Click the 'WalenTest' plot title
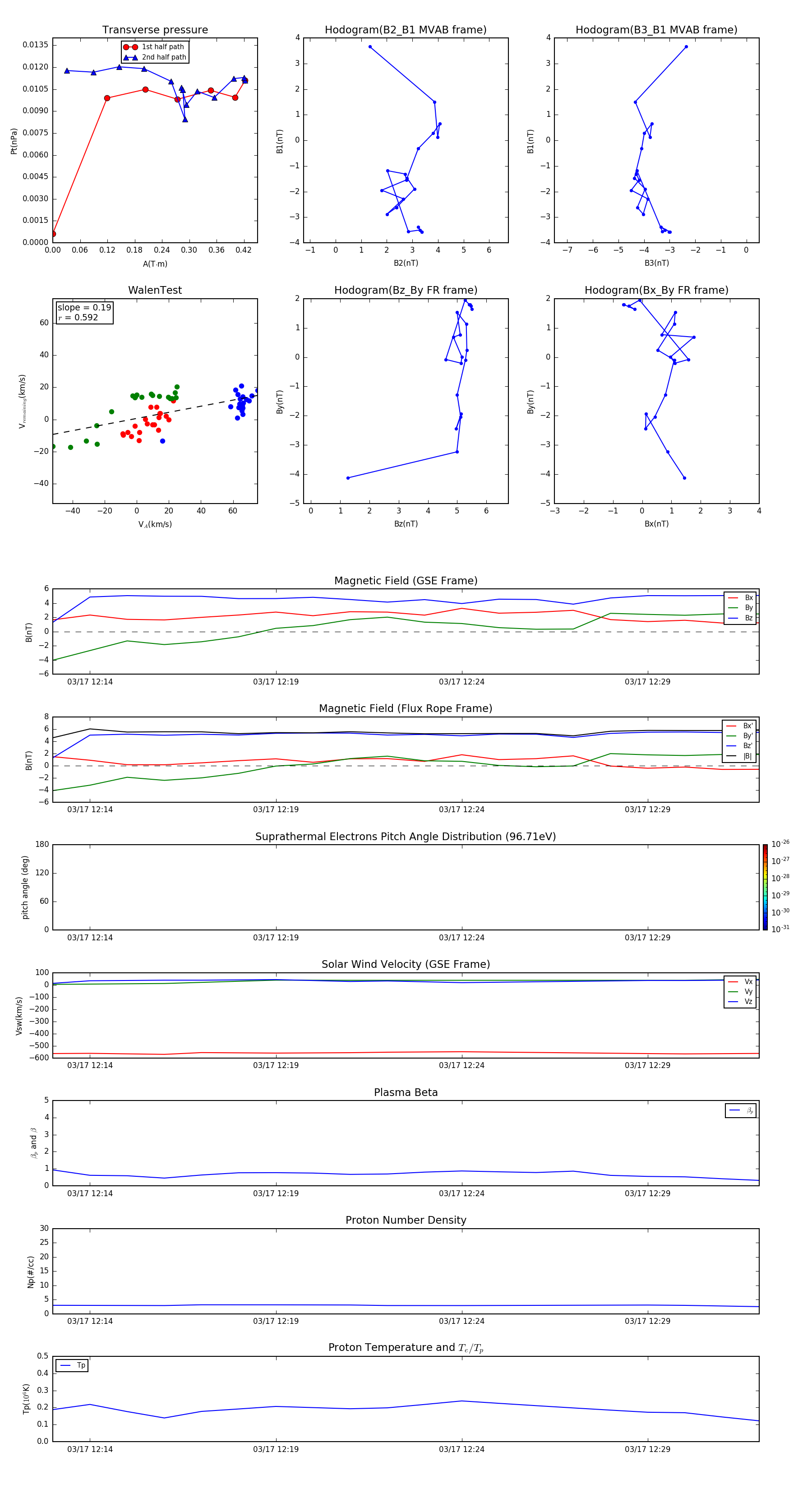This screenshot has width=812, height=1489. tap(155, 290)
